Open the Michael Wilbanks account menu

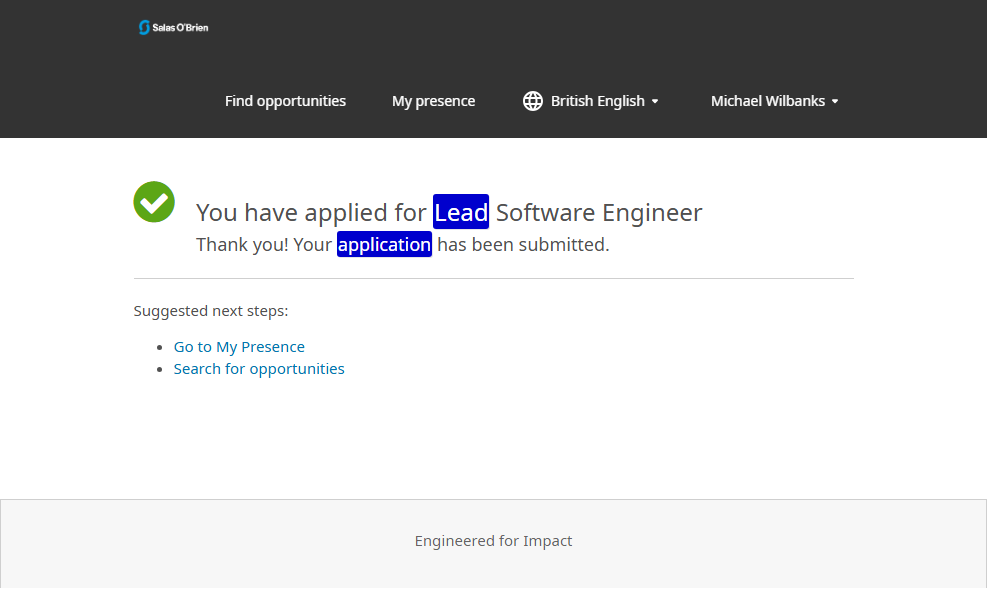click(x=767, y=101)
